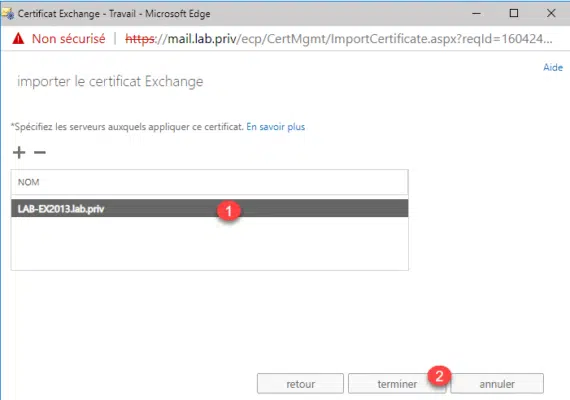Open the En savoir plus link
This screenshot has height=400, width=570.
coord(276,127)
